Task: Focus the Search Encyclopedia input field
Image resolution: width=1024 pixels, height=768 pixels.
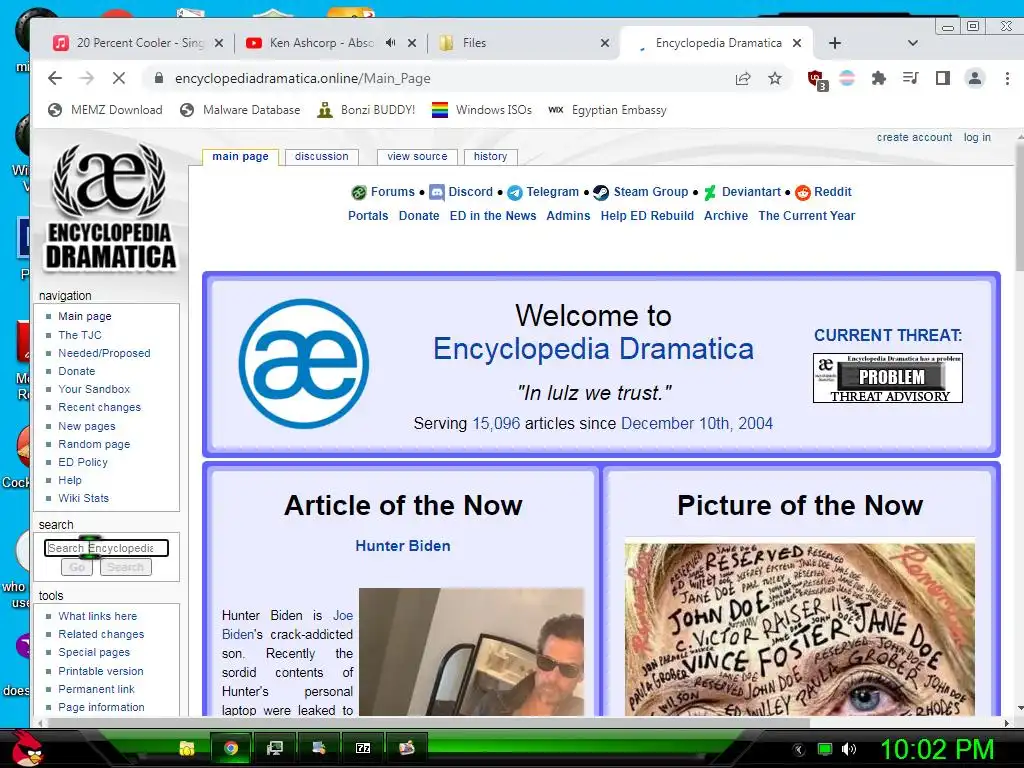Action: point(106,548)
